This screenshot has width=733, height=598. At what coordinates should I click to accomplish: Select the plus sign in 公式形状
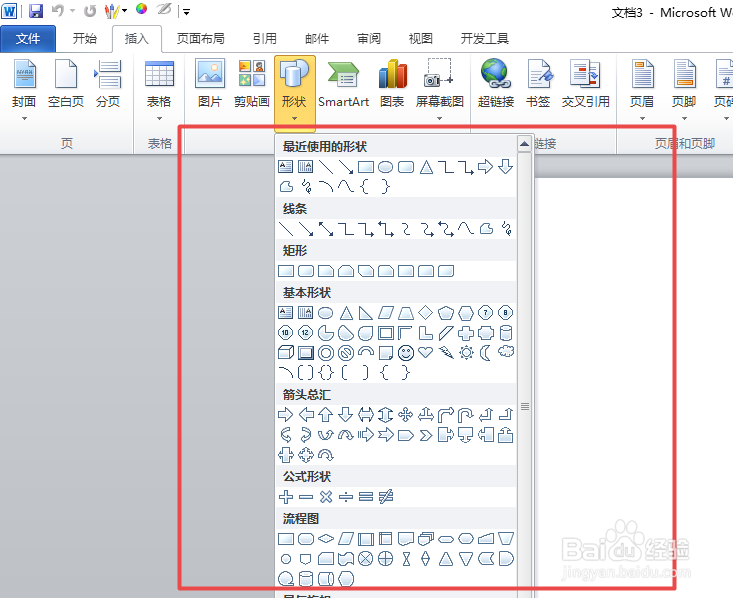(x=286, y=497)
